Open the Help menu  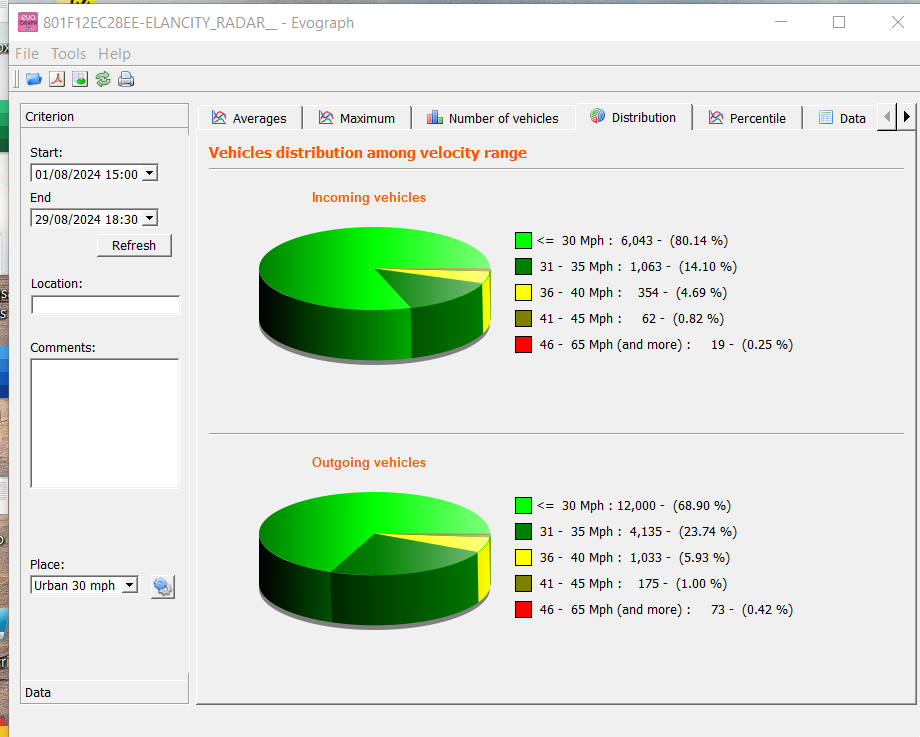tap(114, 53)
